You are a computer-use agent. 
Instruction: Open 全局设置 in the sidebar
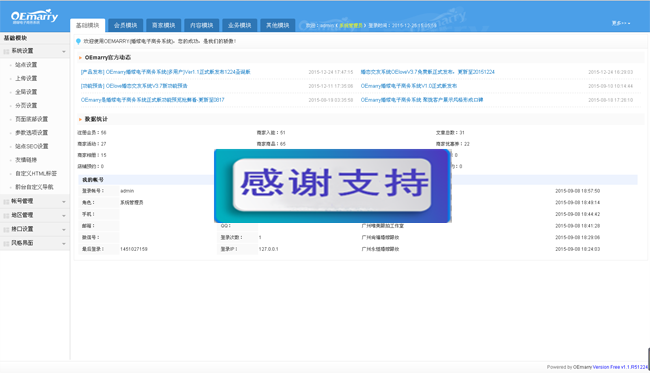click(x=26, y=92)
